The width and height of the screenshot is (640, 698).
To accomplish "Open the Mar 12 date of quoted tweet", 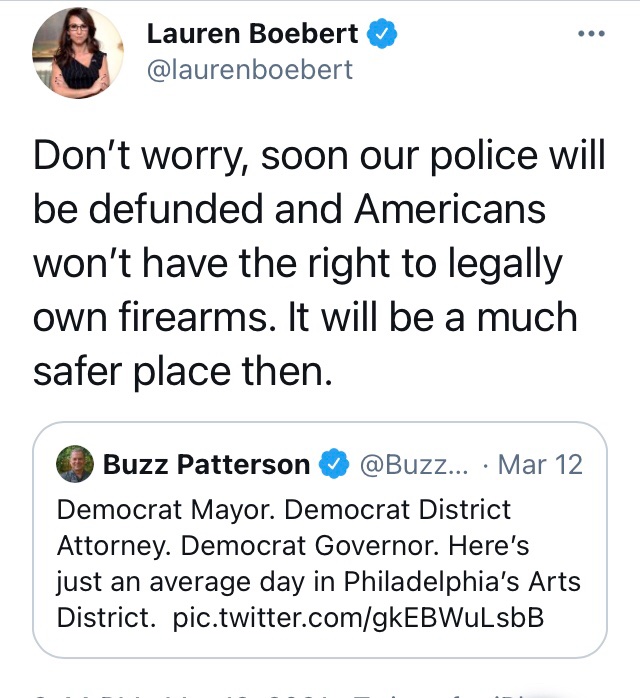I will 540,465.
